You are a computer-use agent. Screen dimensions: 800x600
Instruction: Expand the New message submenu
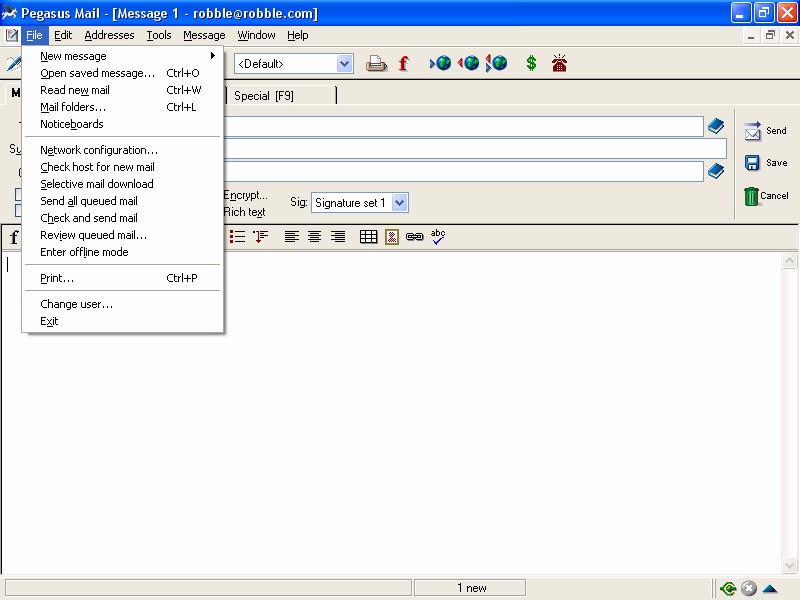coord(122,56)
